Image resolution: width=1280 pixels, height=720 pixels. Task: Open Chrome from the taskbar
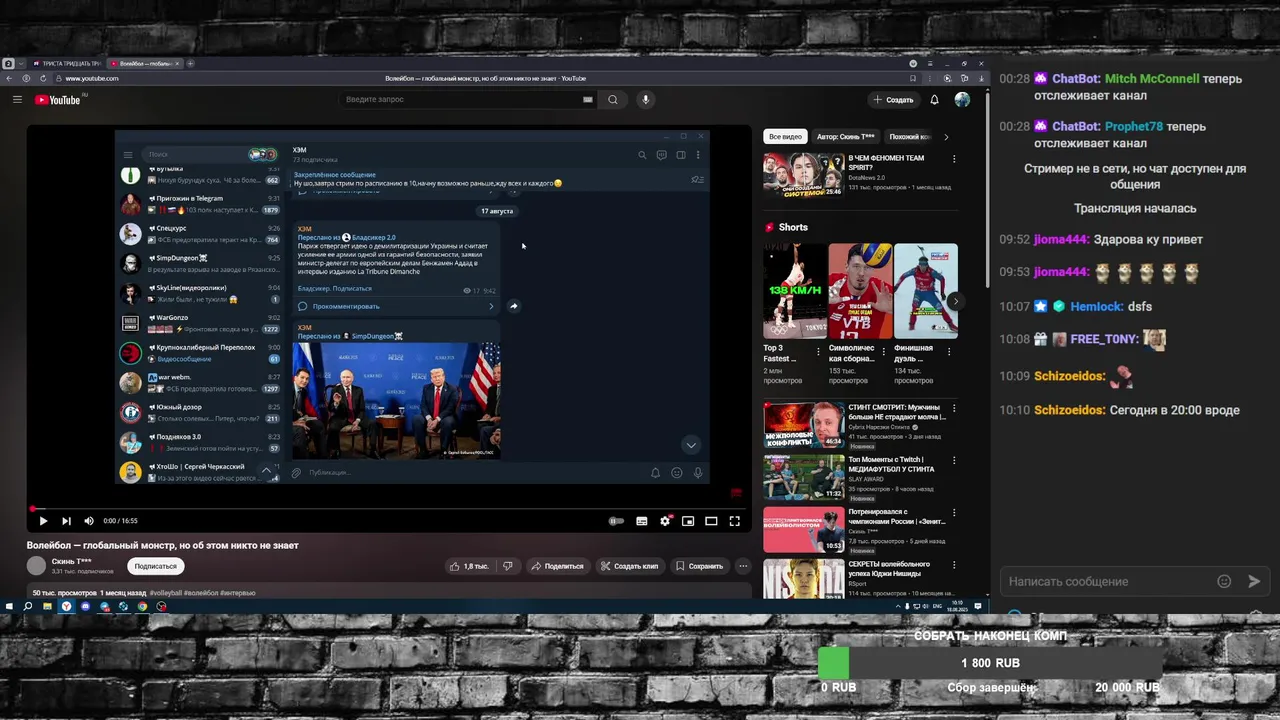click(x=142, y=606)
